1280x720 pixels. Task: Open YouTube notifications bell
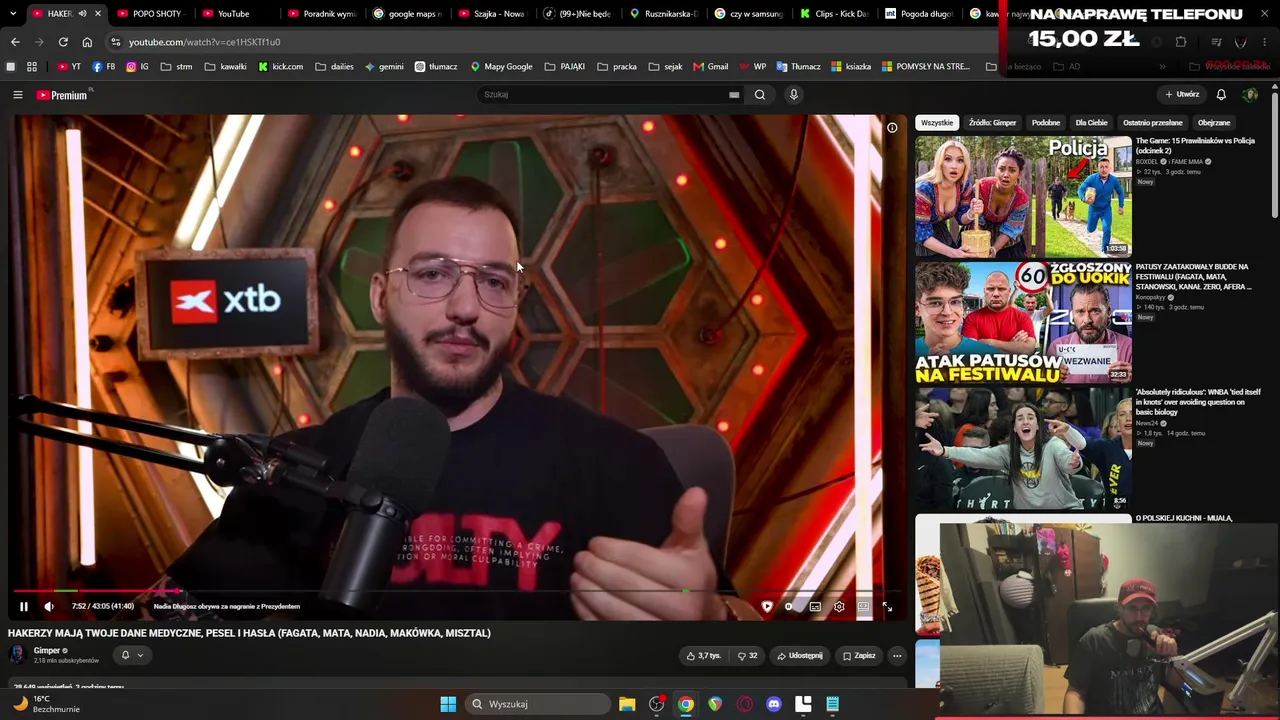pyautogui.click(x=1221, y=95)
